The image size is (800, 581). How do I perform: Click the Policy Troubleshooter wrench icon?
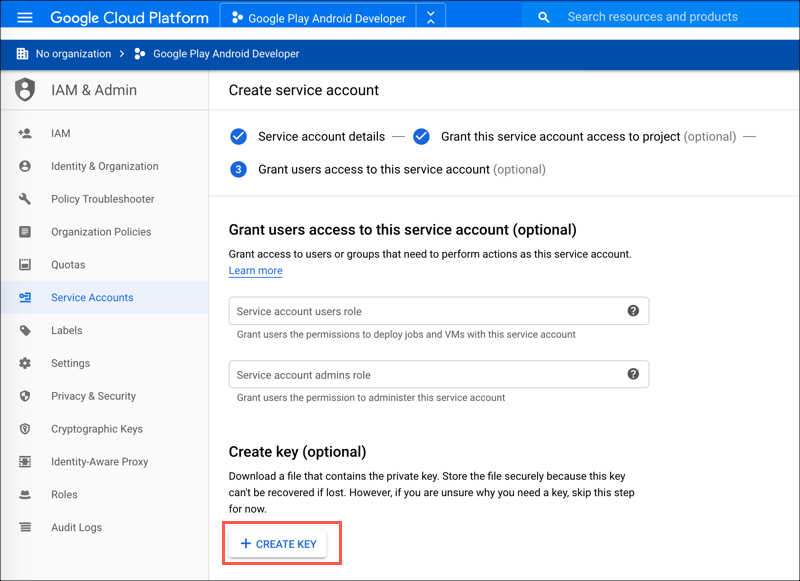tap(25, 199)
